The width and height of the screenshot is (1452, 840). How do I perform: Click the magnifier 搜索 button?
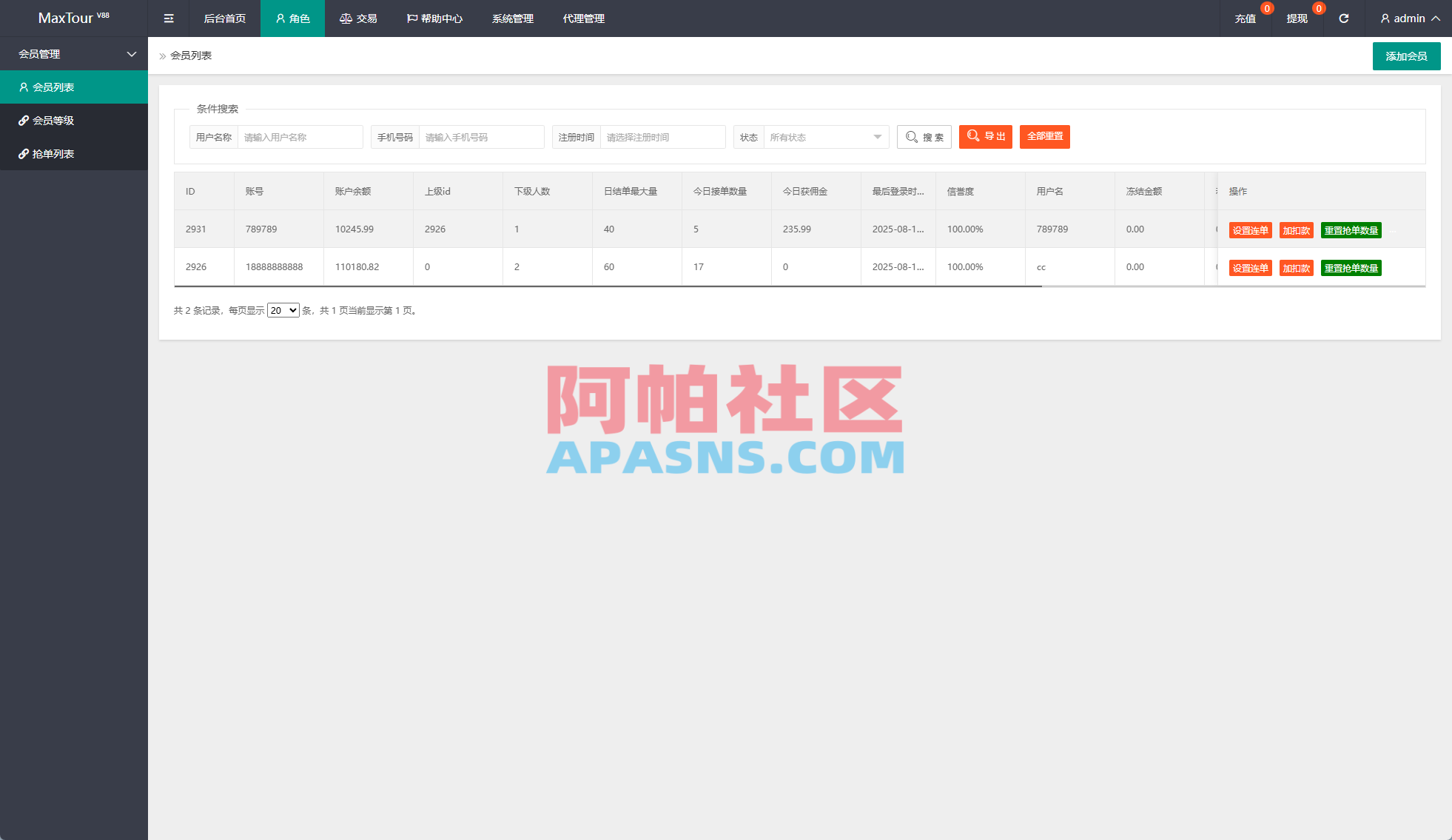point(924,137)
